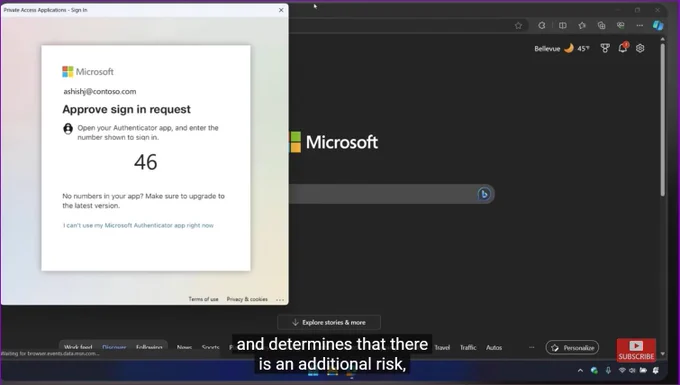Viewport: 680px width, 385px height.
Task: Open the notifications bell on MSN page
Action: [x=623, y=48]
